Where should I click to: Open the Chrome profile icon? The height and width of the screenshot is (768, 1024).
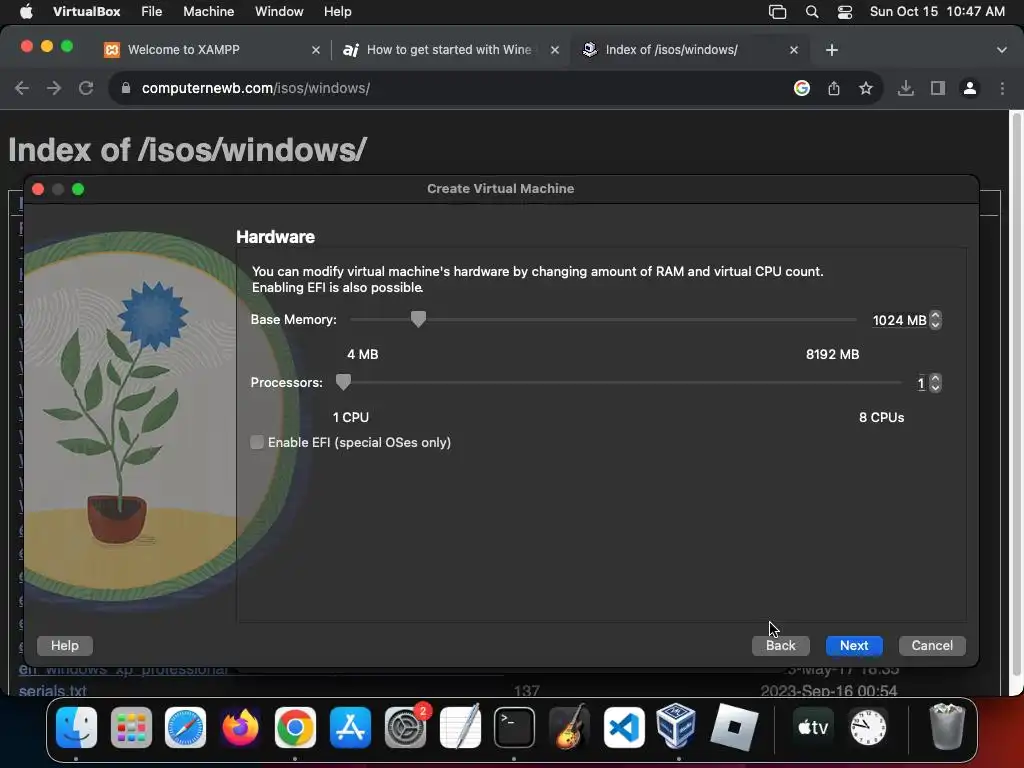[970, 88]
